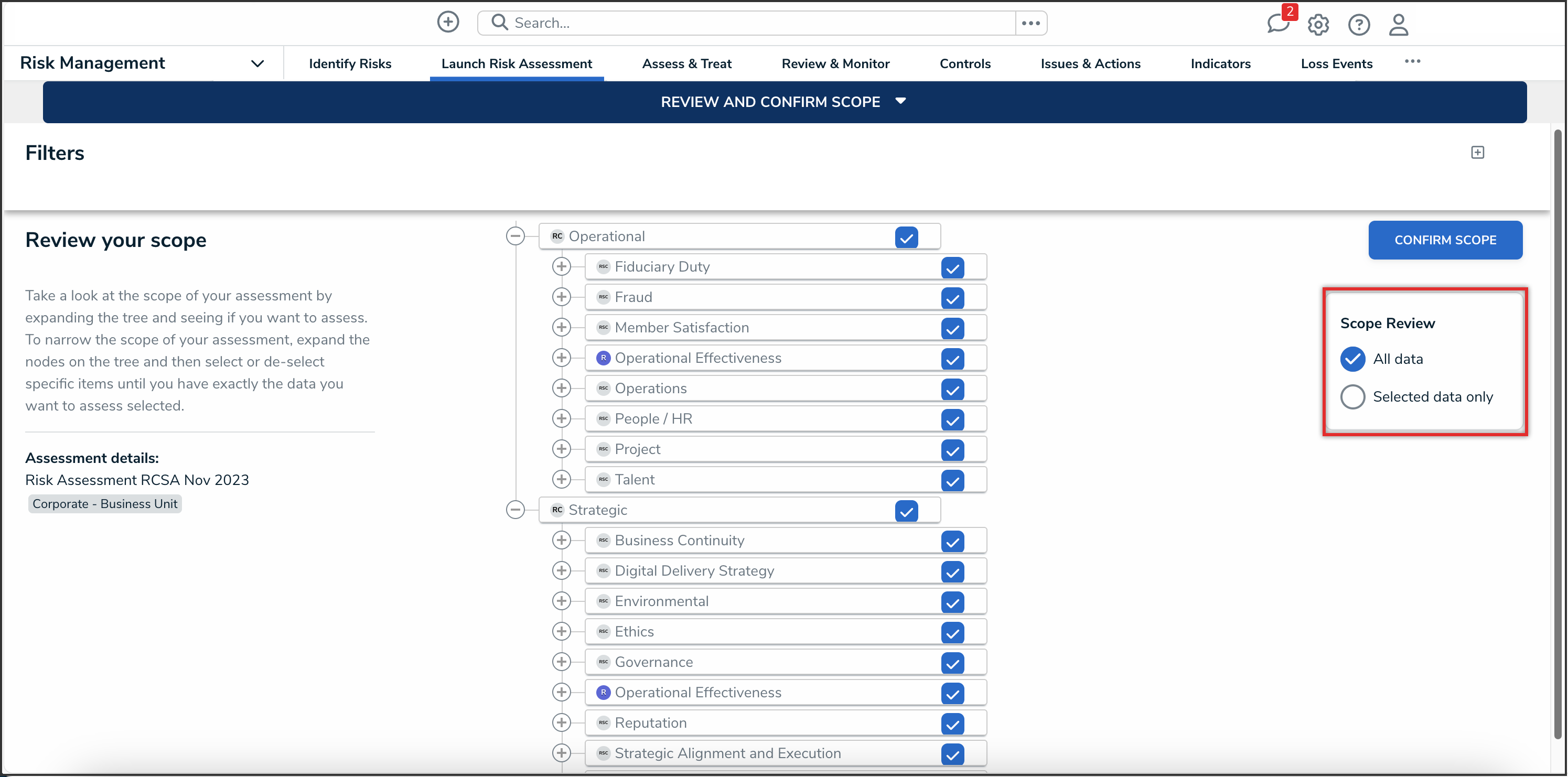The height and width of the screenshot is (777, 1568).
Task: Click the search bar ellipsis icon
Action: click(1030, 23)
